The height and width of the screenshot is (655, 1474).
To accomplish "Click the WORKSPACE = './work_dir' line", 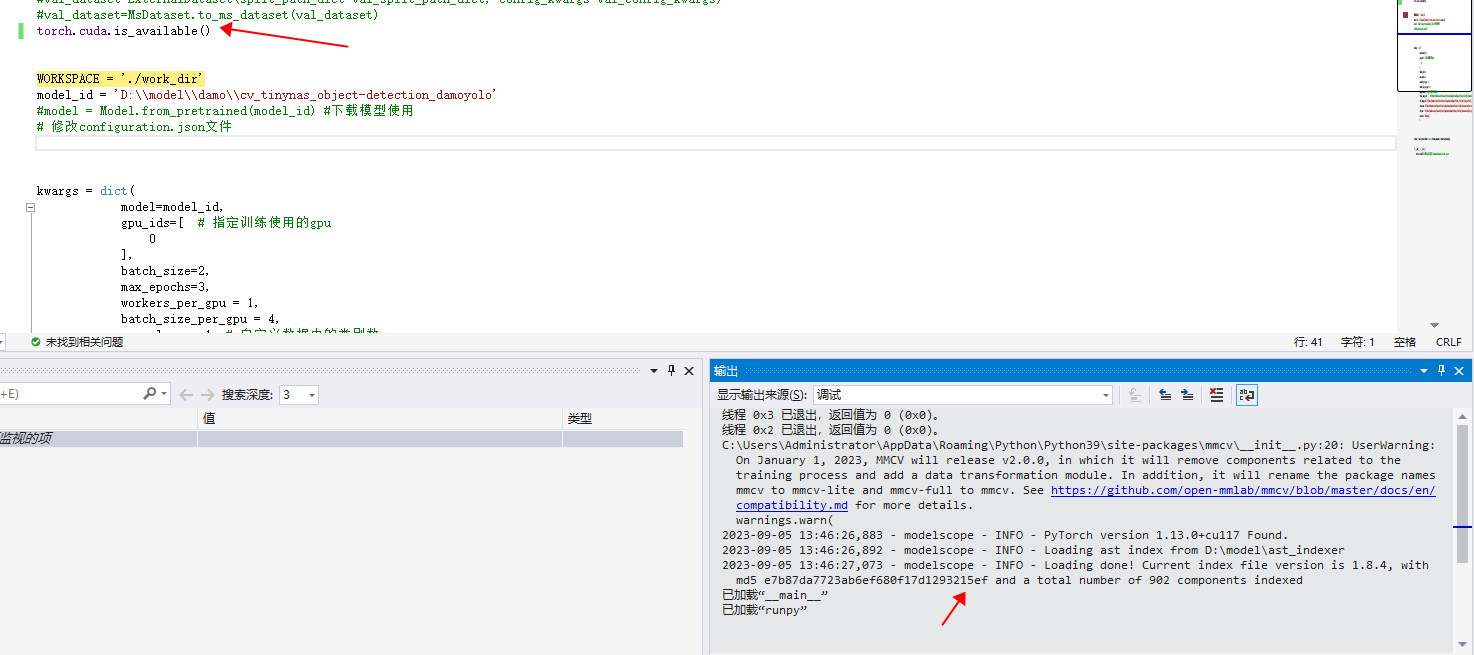I will 120,79.
